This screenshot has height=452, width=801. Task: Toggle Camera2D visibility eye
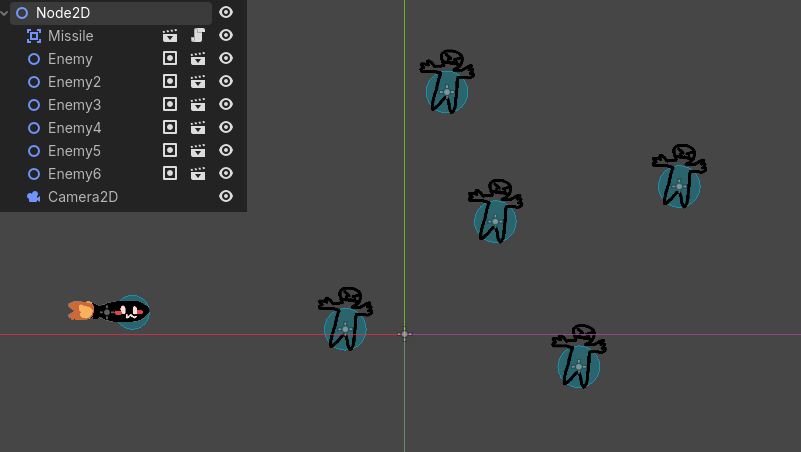[226, 196]
